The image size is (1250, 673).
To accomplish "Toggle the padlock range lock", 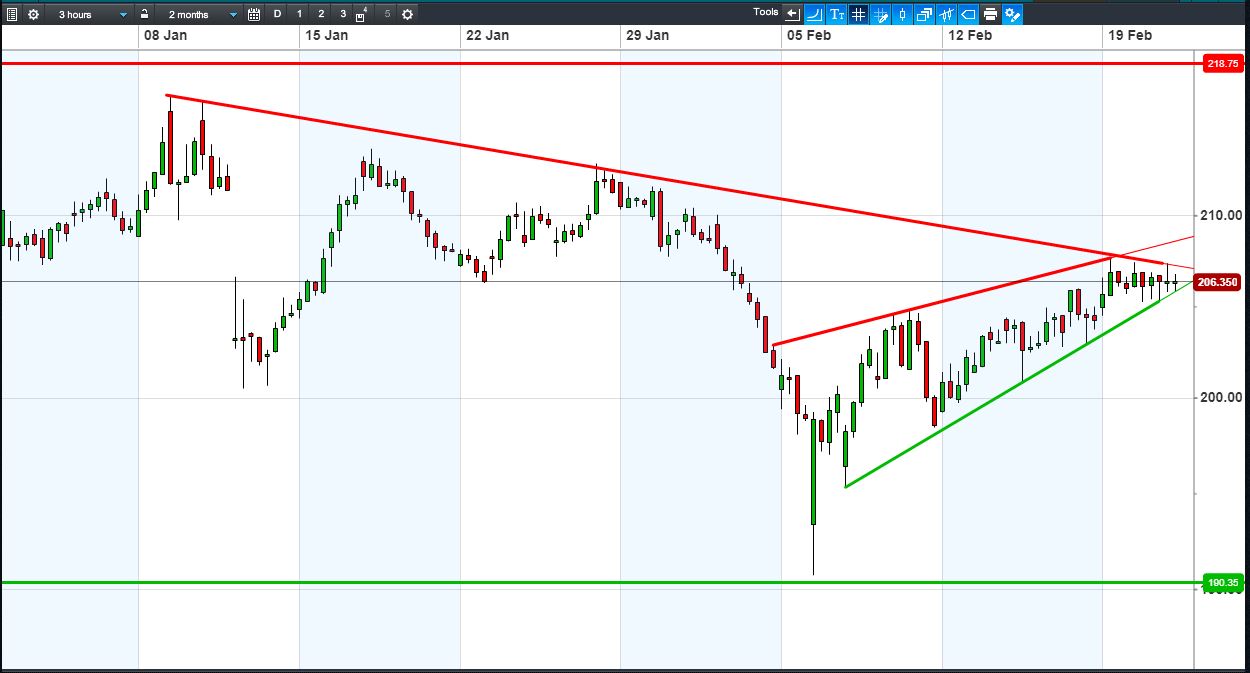I will point(145,14).
